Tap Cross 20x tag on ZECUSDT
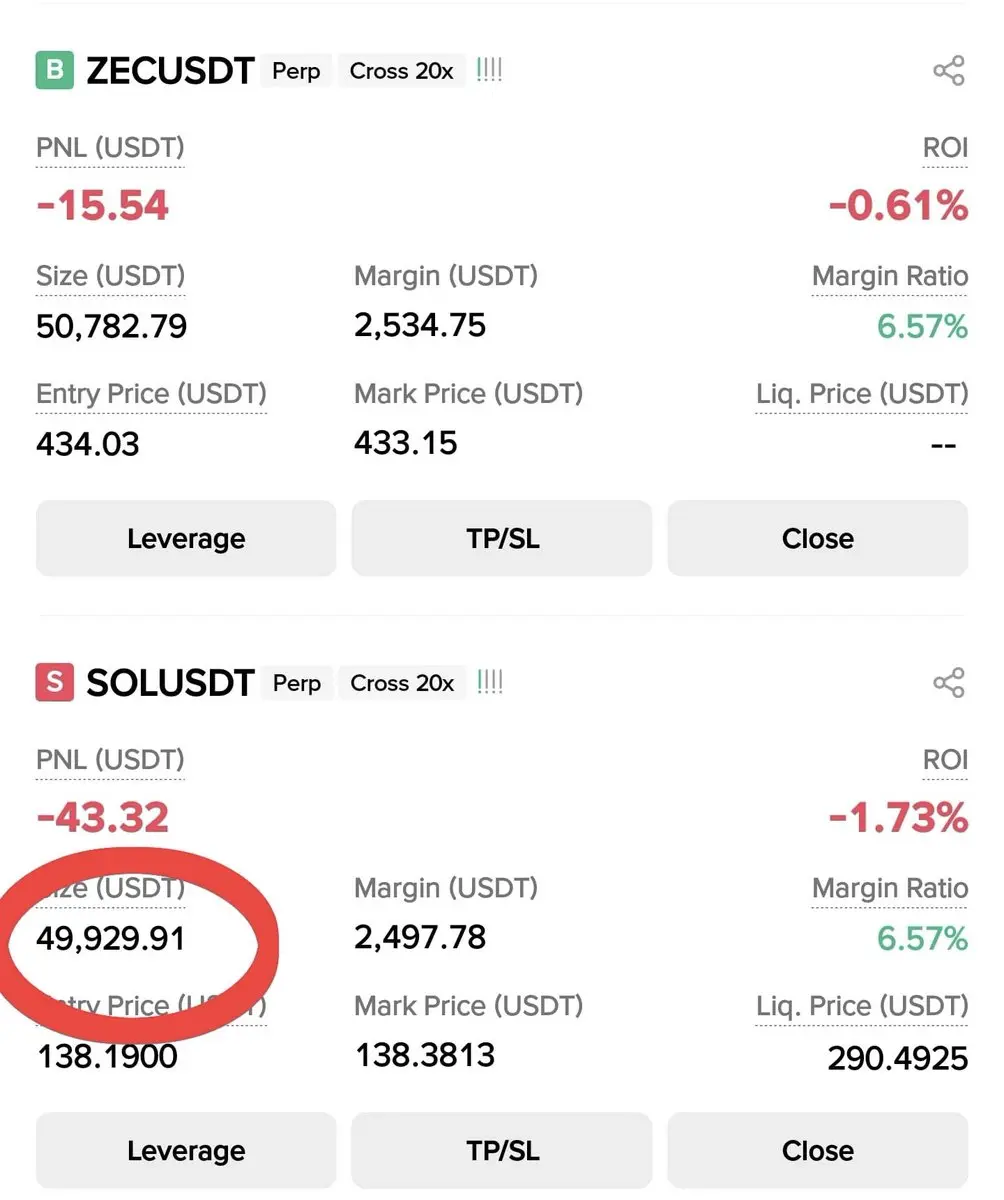1004x1200 pixels. (x=401, y=71)
